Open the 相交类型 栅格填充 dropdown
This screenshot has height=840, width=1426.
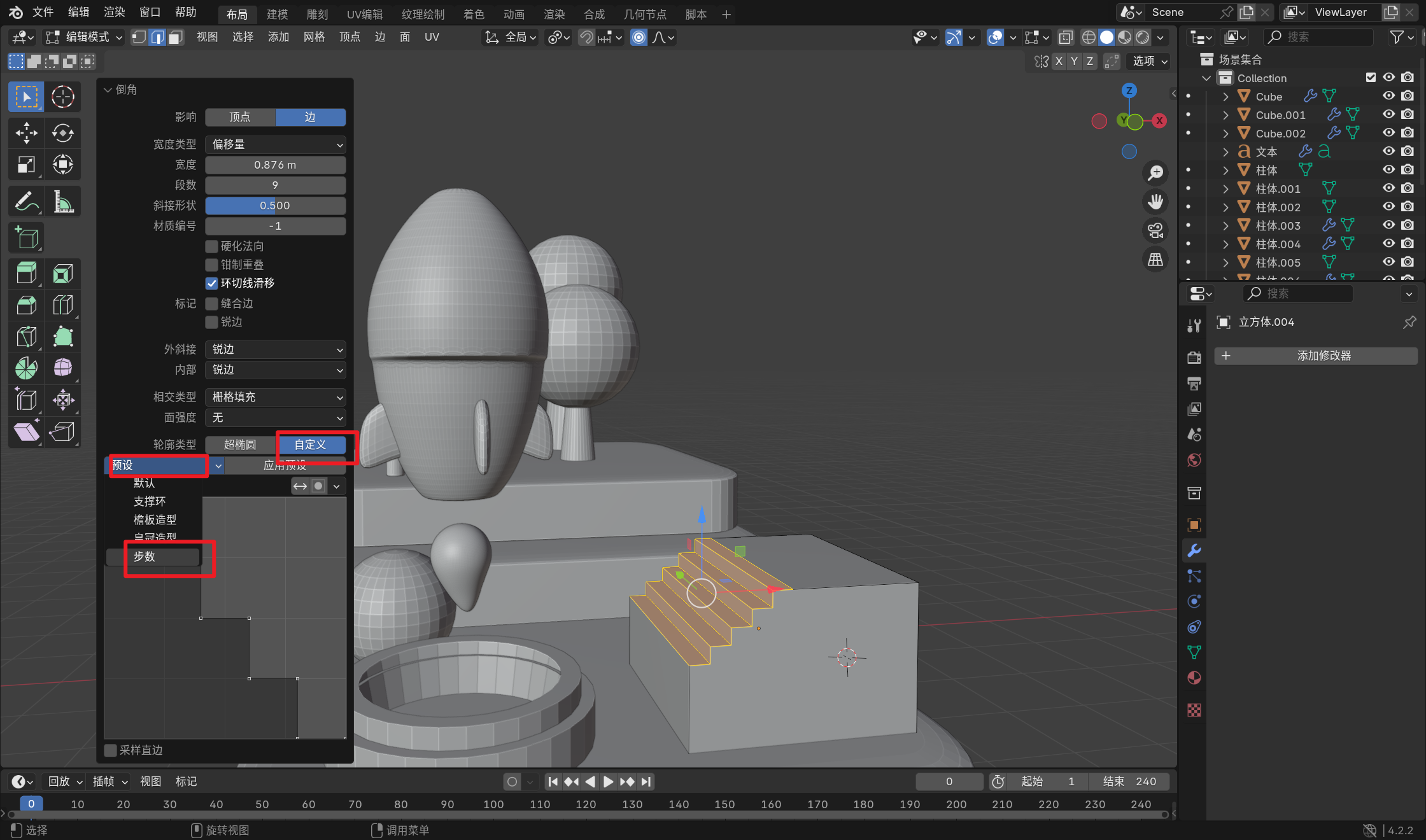click(275, 397)
